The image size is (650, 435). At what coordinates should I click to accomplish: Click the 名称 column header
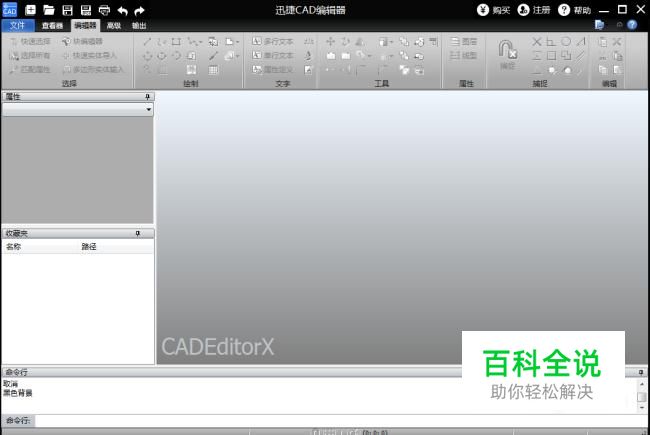[x=13, y=247]
